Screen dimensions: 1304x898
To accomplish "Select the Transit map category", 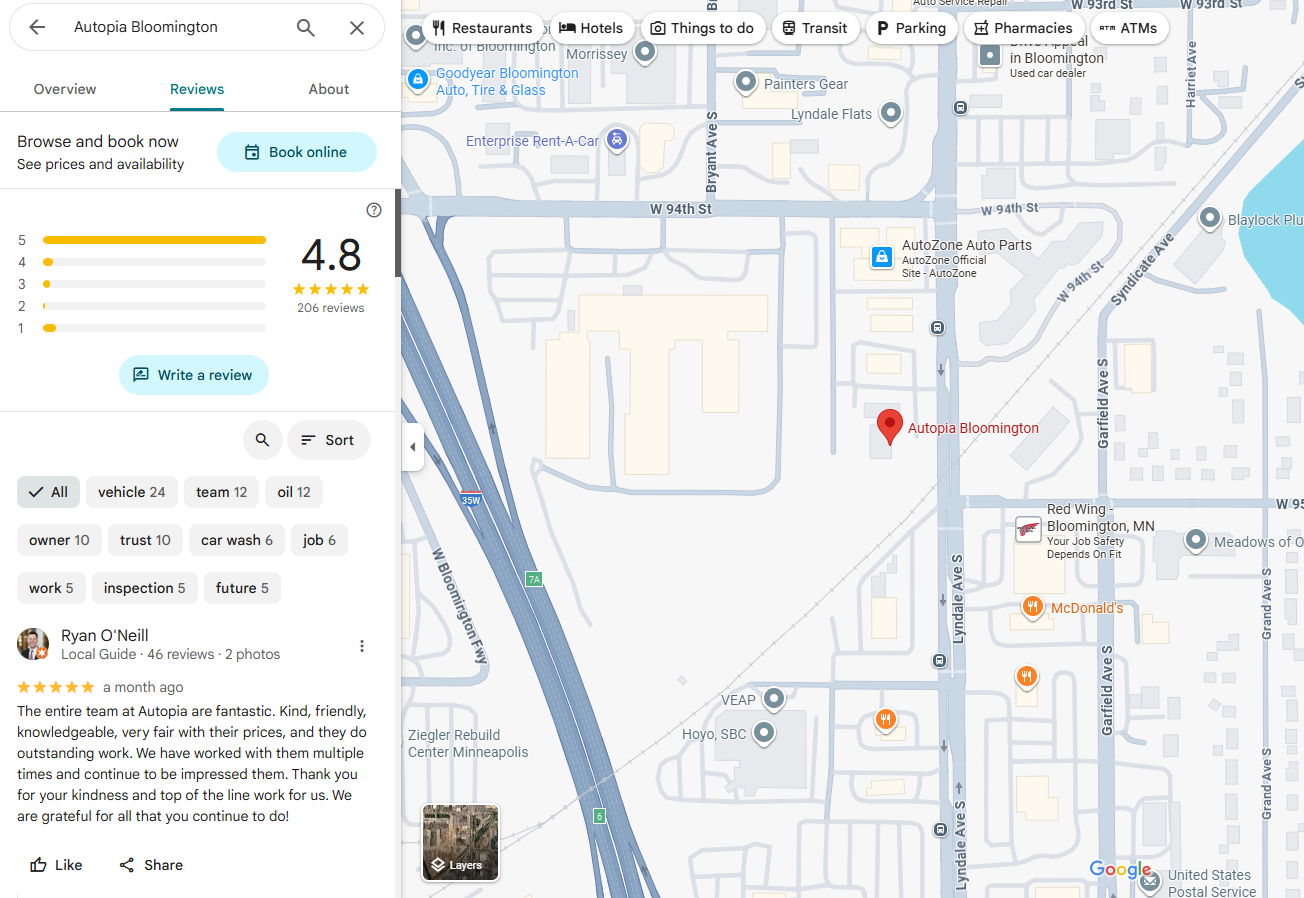I will (x=815, y=28).
